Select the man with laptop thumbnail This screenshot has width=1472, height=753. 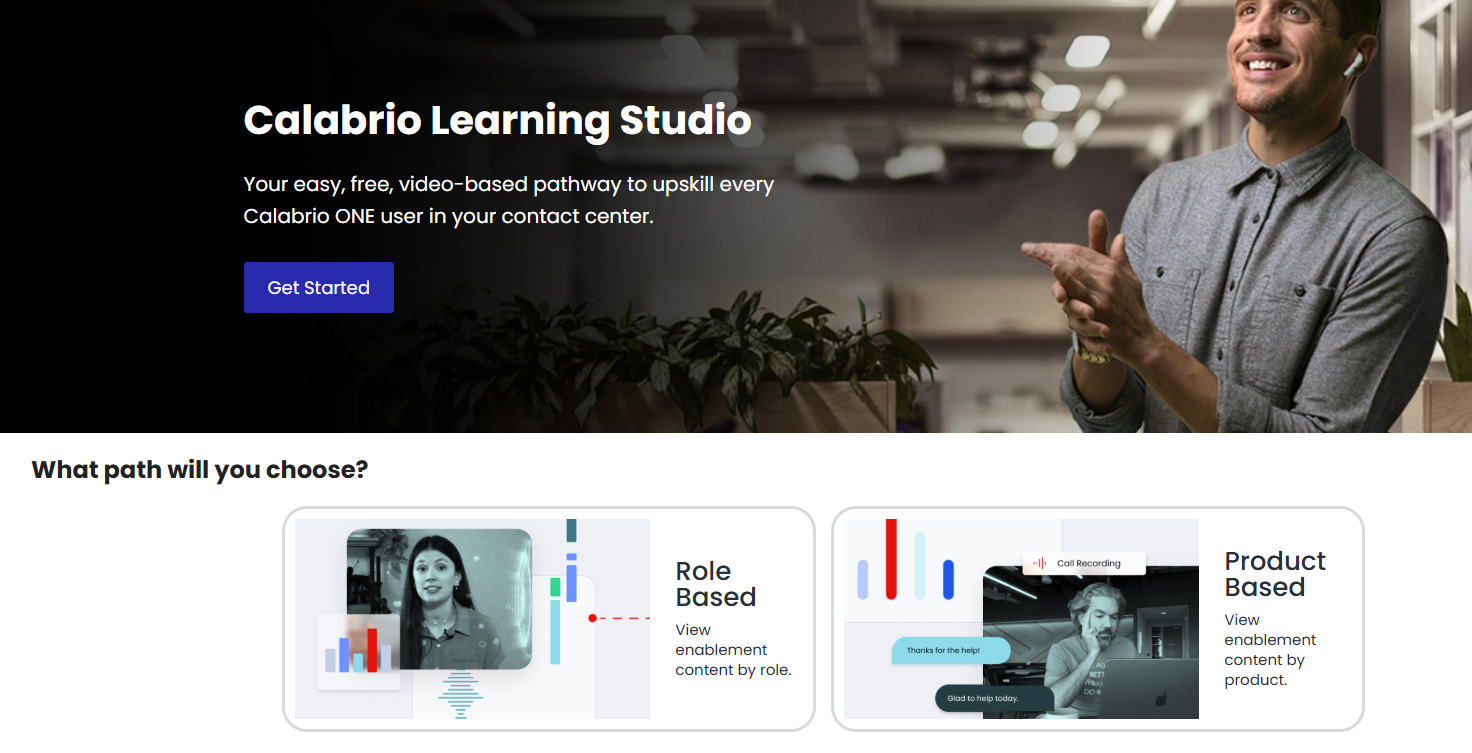tap(1091, 642)
